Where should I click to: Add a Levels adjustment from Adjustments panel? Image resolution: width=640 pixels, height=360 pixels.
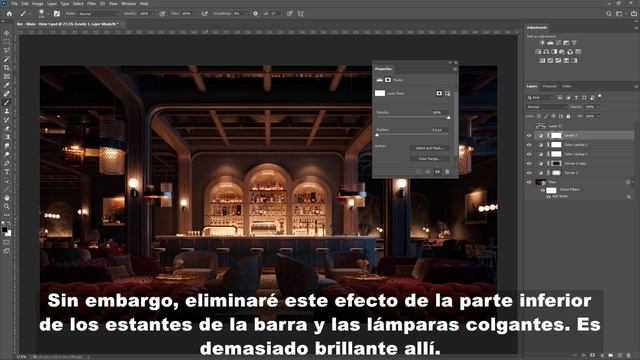tap(550, 42)
